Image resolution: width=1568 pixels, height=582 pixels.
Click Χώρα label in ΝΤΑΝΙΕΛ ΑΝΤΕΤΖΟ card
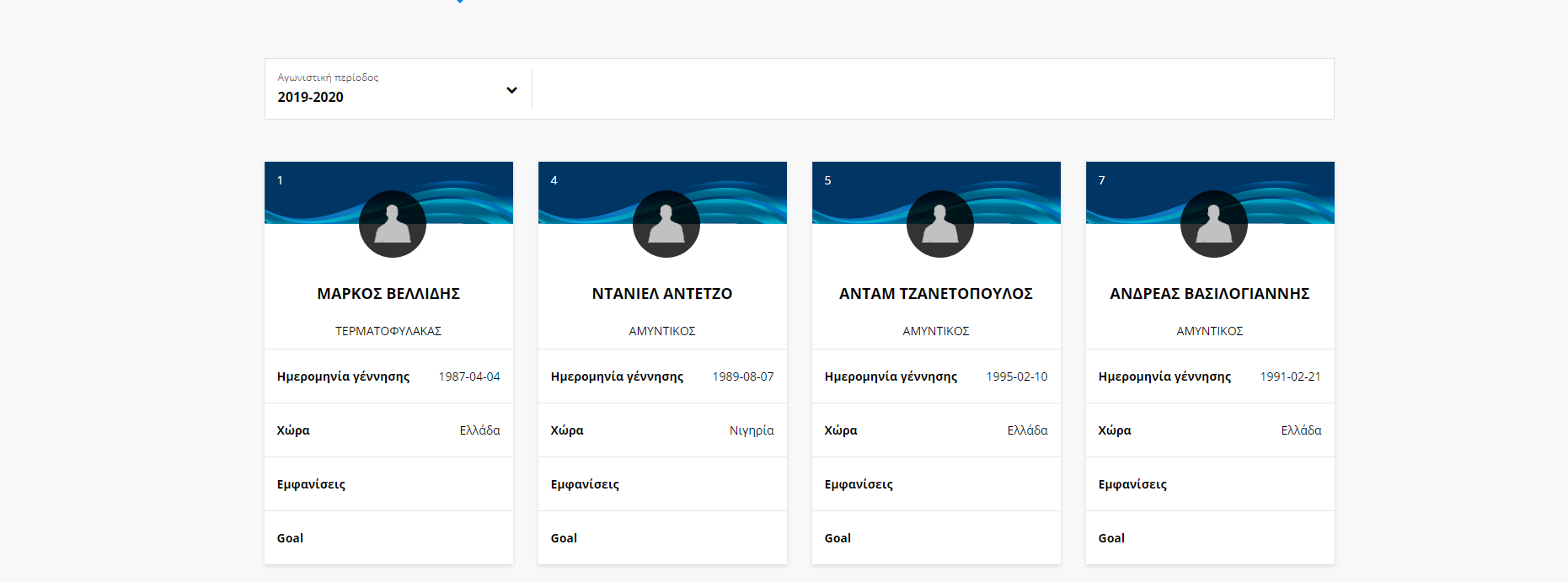point(567,430)
